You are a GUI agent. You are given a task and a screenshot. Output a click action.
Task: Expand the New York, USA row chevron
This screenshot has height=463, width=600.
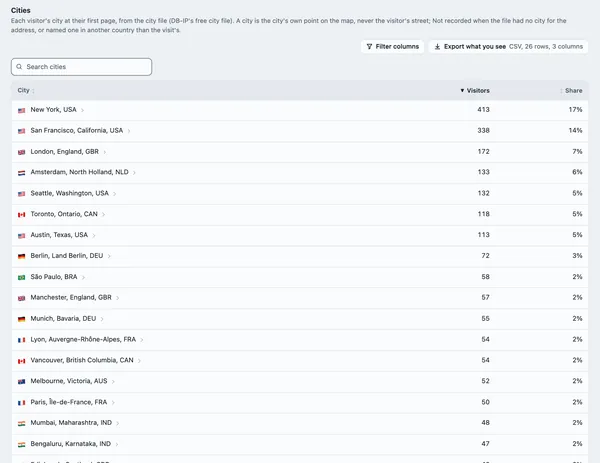point(82,110)
